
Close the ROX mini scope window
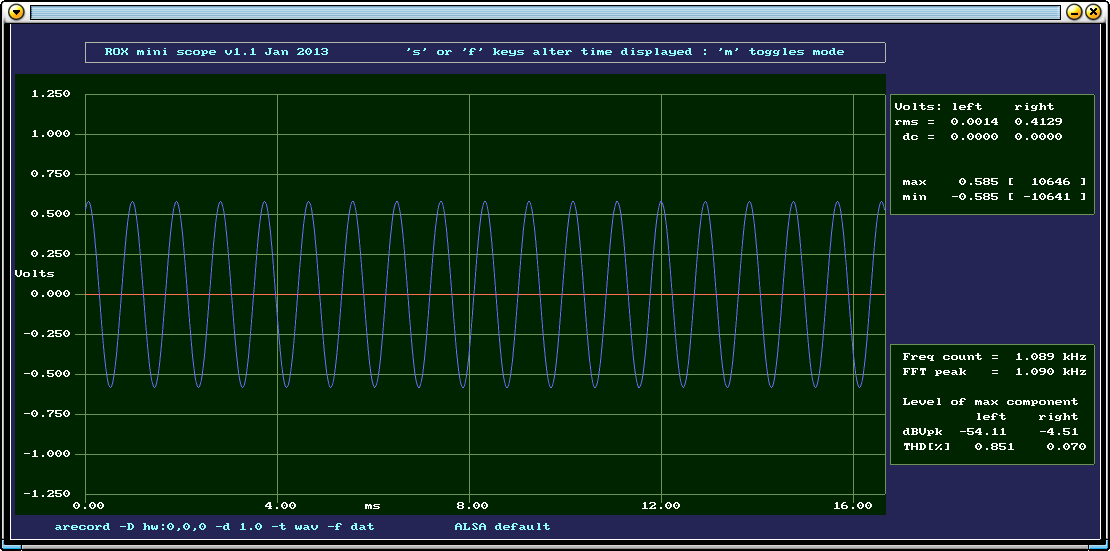[1093, 12]
